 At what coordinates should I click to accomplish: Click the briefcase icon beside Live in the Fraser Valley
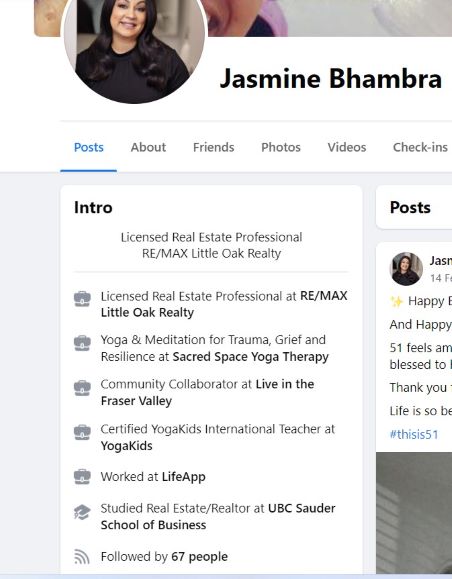82,388
